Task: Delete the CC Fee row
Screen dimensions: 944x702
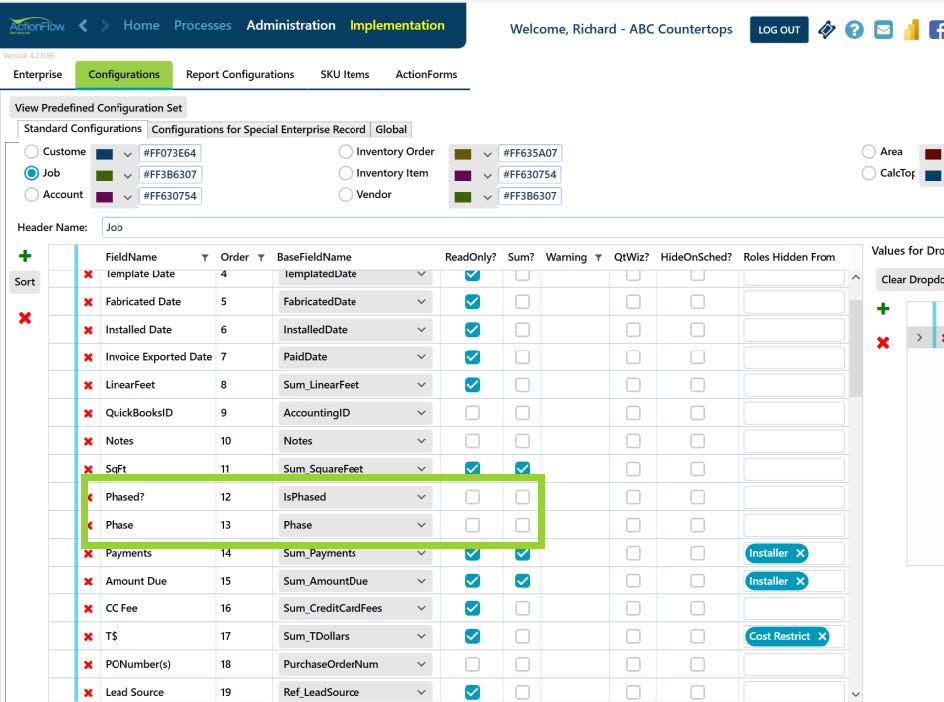Action: click(x=88, y=609)
